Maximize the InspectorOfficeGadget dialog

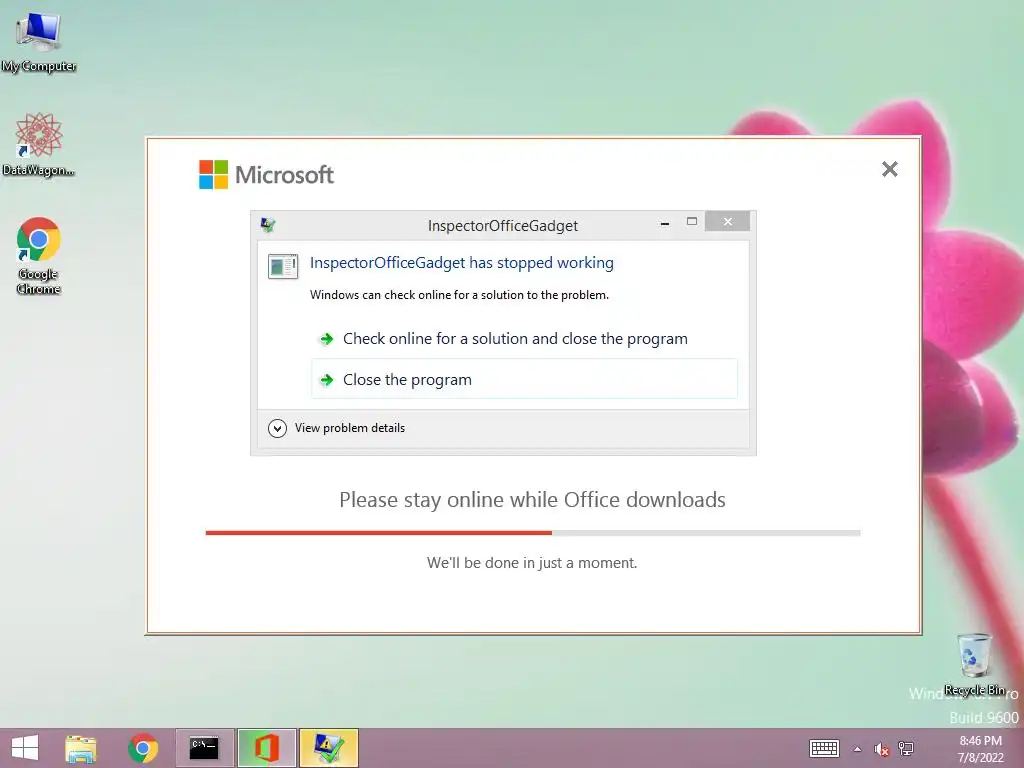(692, 222)
